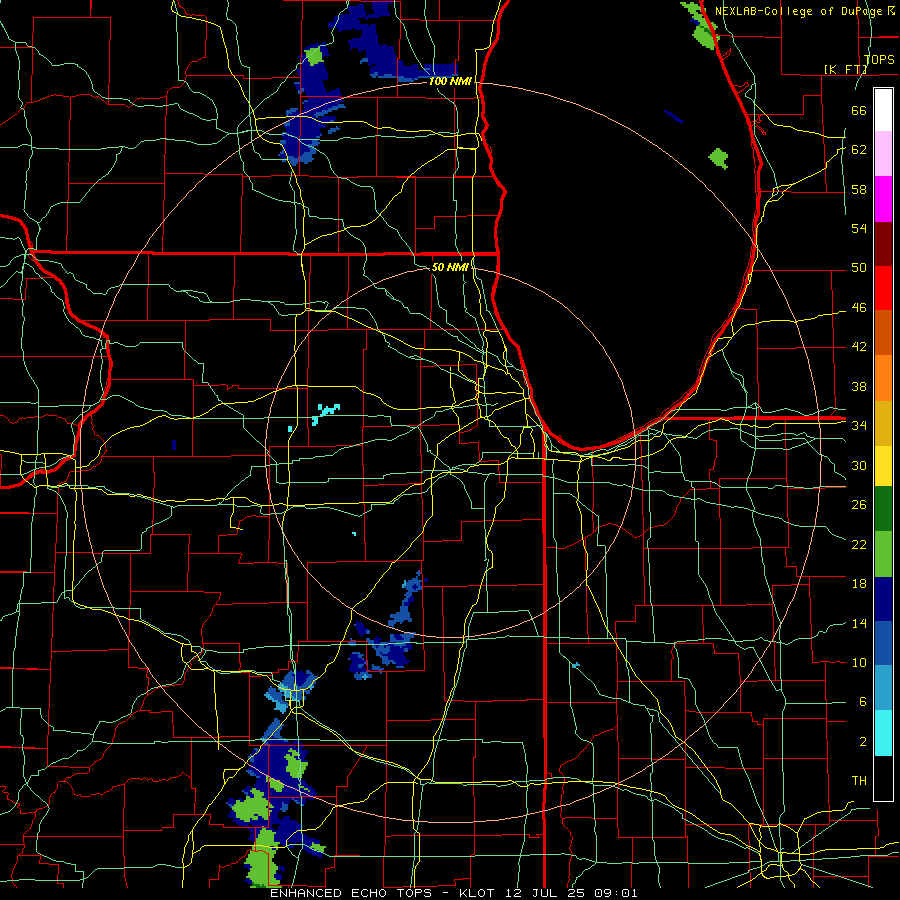Click the K FT units label
The height and width of the screenshot is (900, 900).
click(x=845, y=69)
